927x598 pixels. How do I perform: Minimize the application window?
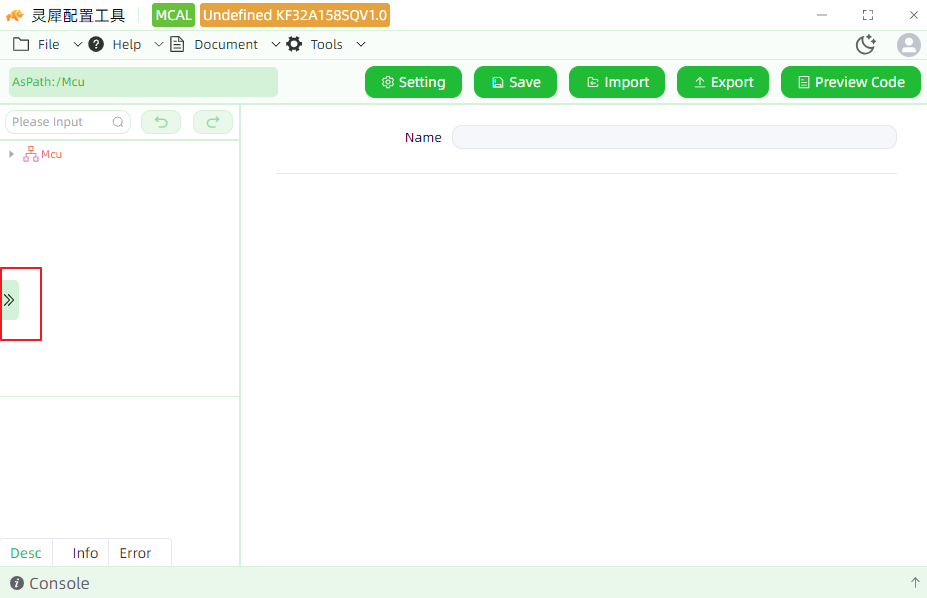(822, 15)
